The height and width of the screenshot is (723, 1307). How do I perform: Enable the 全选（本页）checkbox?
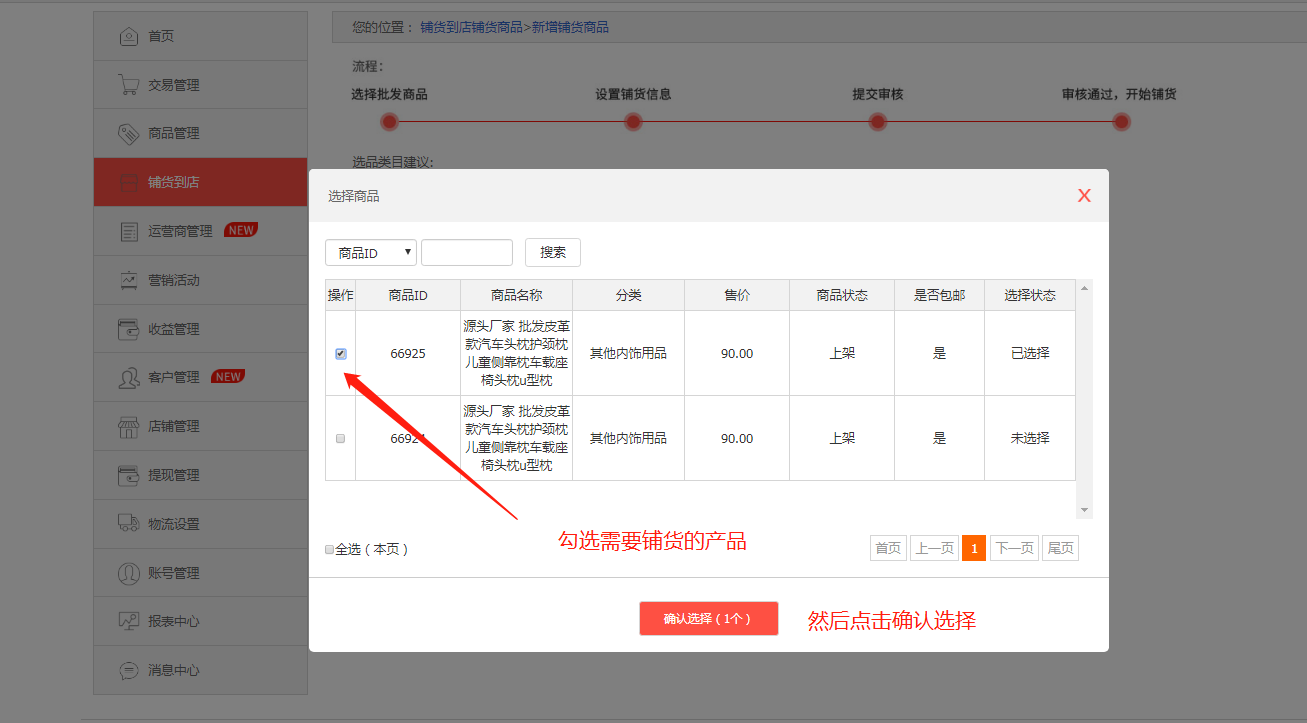pos(329,549)
